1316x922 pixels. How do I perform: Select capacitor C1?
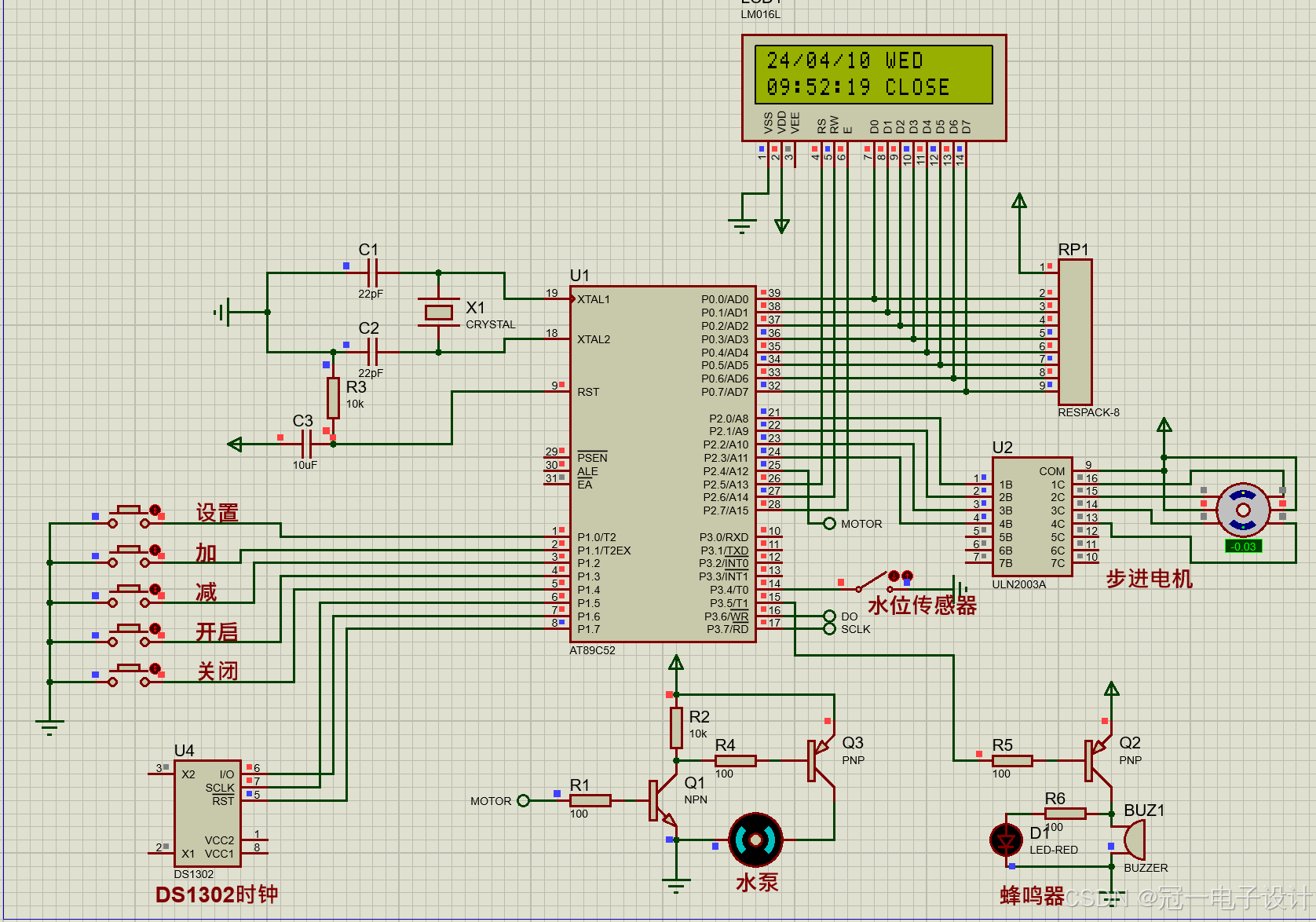[372, 273]
